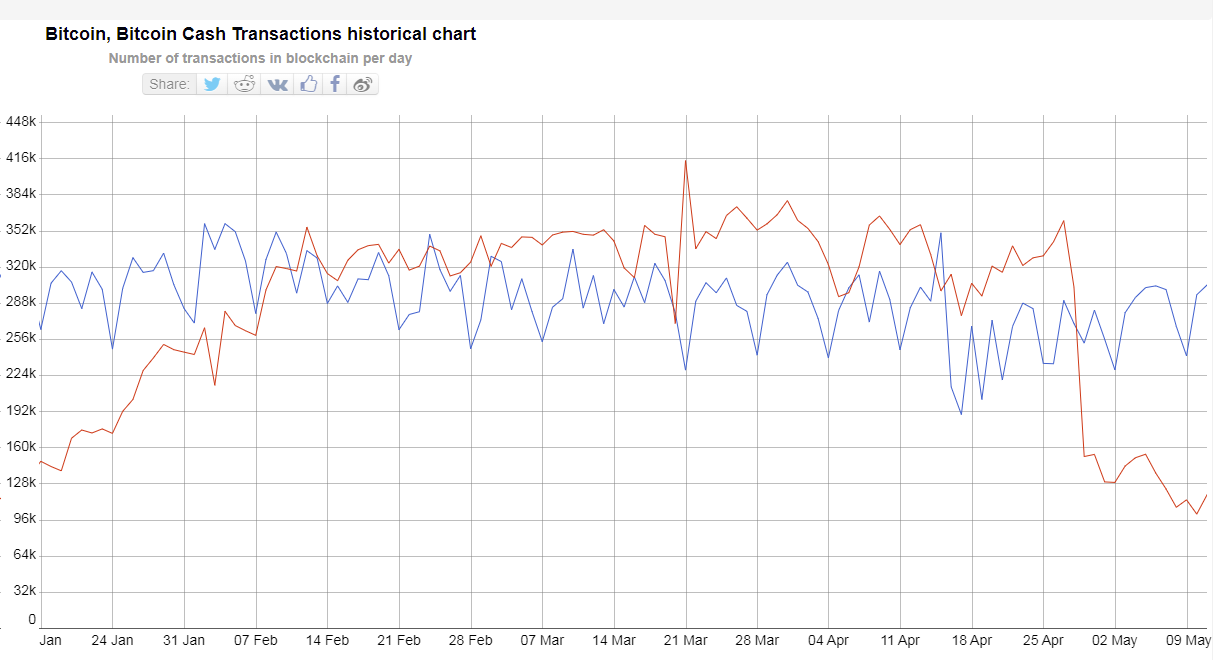Click subtitle 'Number of transactions in blockchain per day'

pos(260,58)
